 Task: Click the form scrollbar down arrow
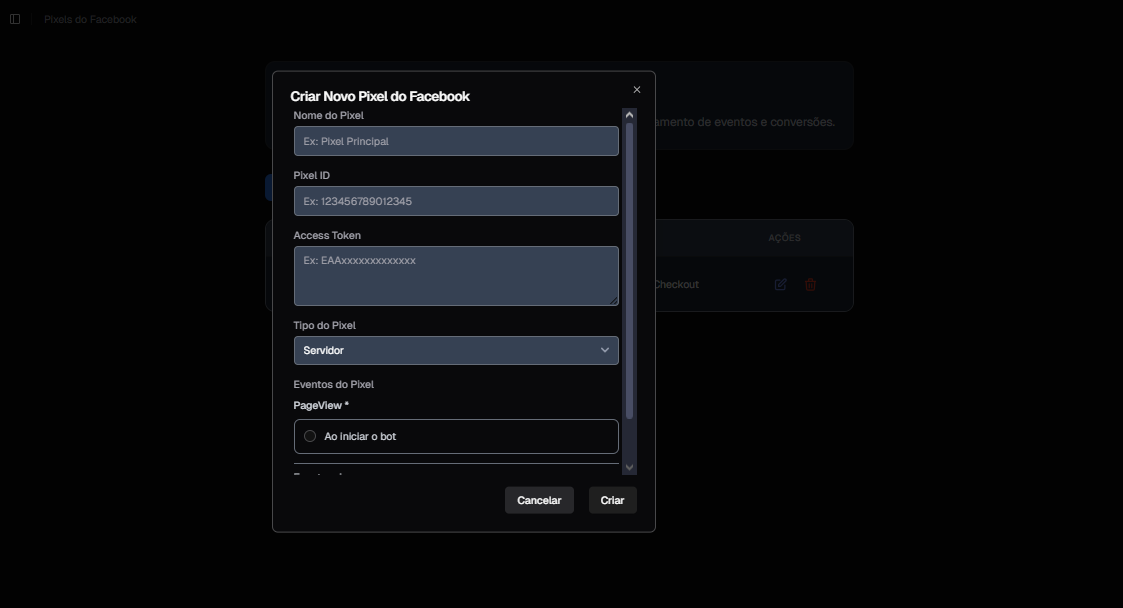[x=629, y=467]
